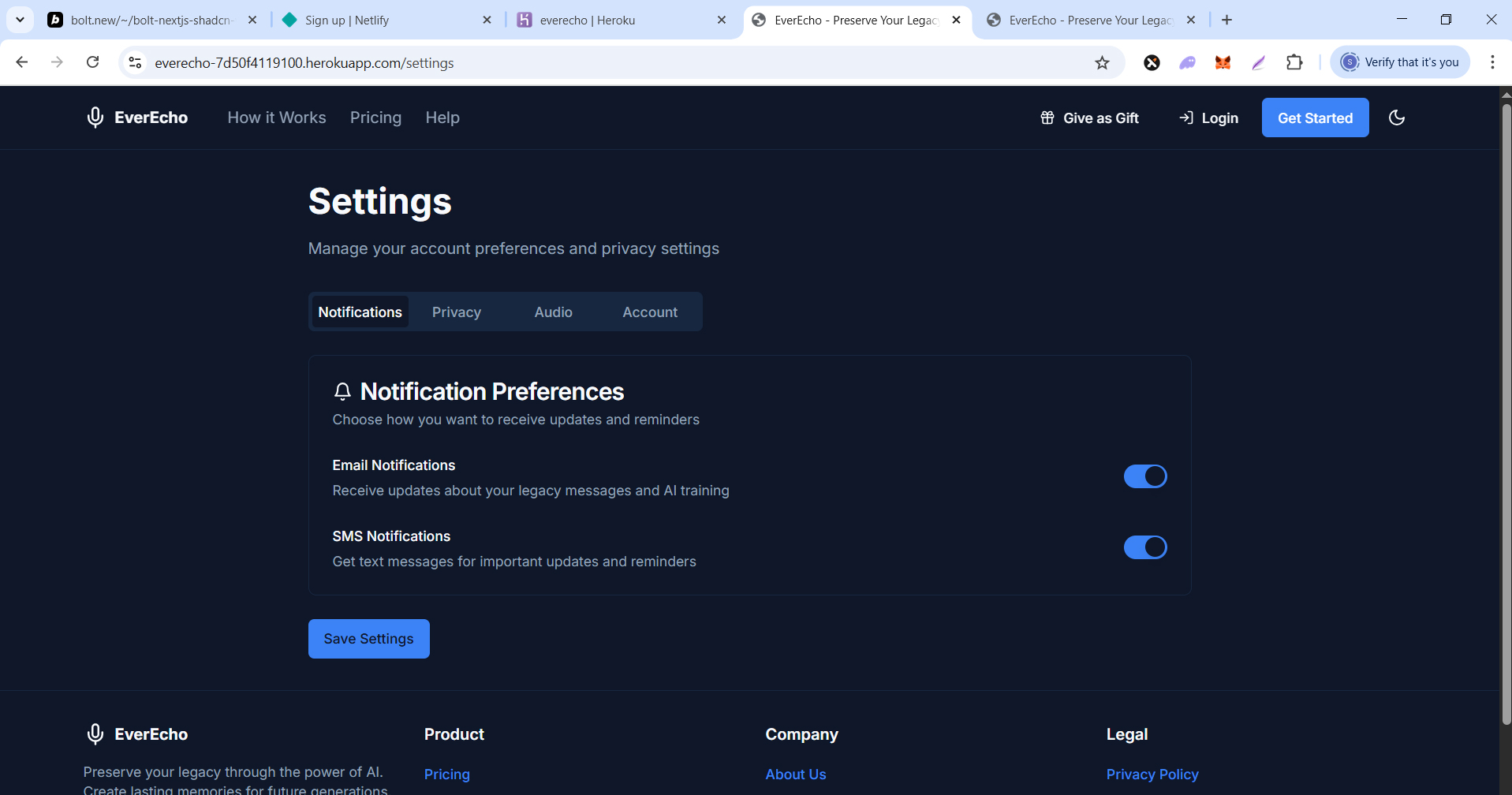Click Get Started button
Image resolution: width=1512 pixels, height=795 pixels.
tap(1315, 118)
